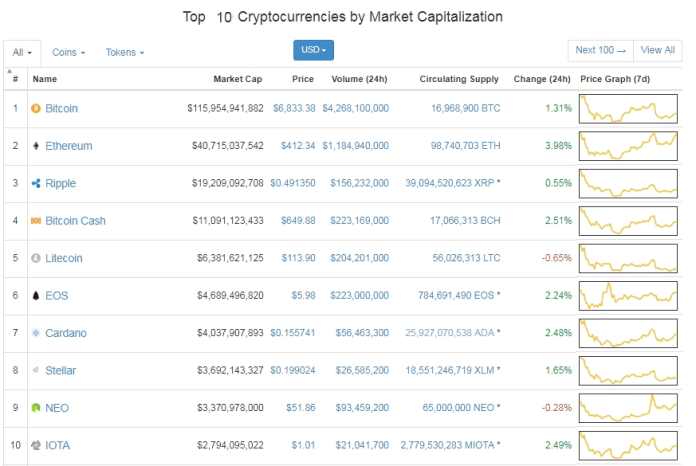Expand the Tokens filter dropdown
The height and width of the screenshot is (466, 696).
click(x=125, y=52)
